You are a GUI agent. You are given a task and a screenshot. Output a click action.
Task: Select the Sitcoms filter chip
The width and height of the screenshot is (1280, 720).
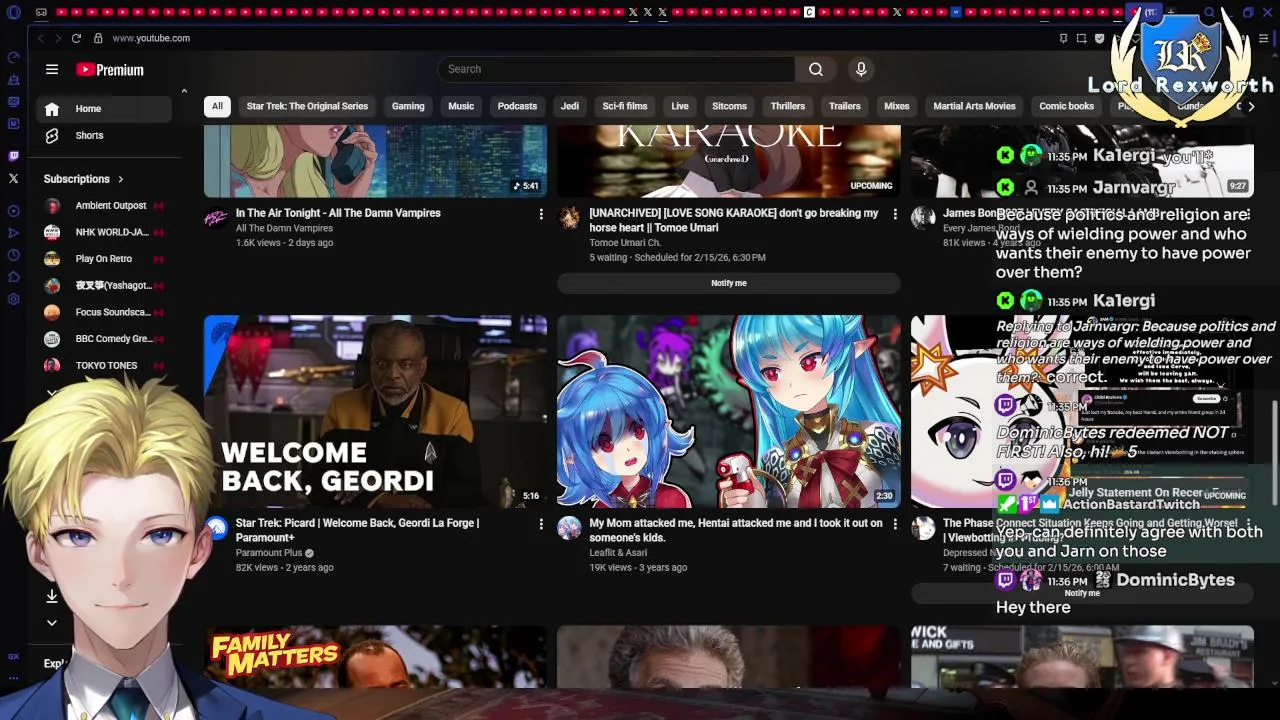point(729,106)
